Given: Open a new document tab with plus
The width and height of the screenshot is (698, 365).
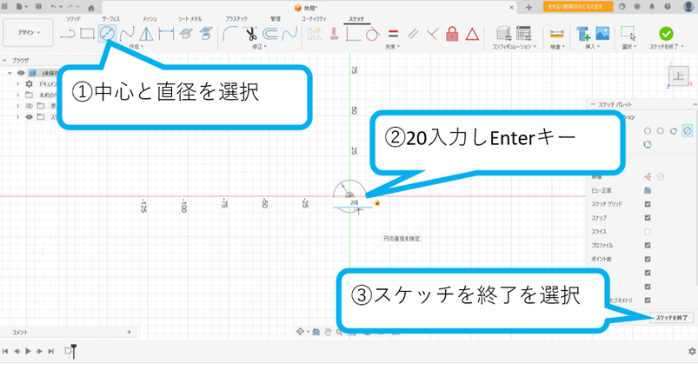Looking at the screenshot, I should [529, 7].
